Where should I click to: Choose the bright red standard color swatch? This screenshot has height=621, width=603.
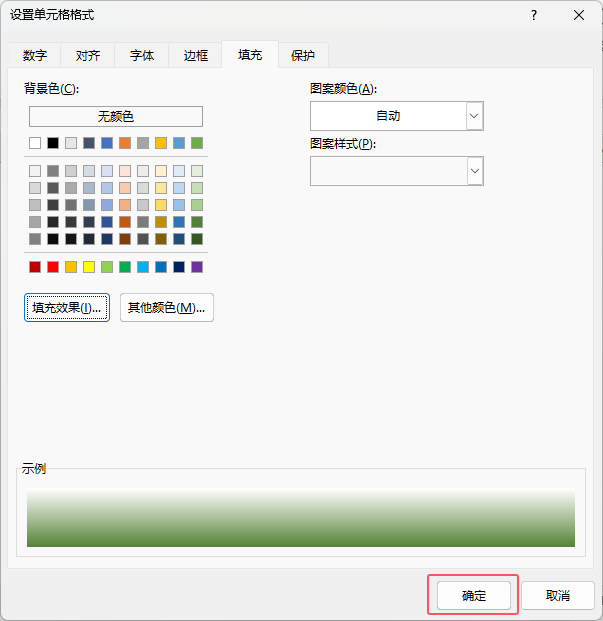tap(53, 267)
